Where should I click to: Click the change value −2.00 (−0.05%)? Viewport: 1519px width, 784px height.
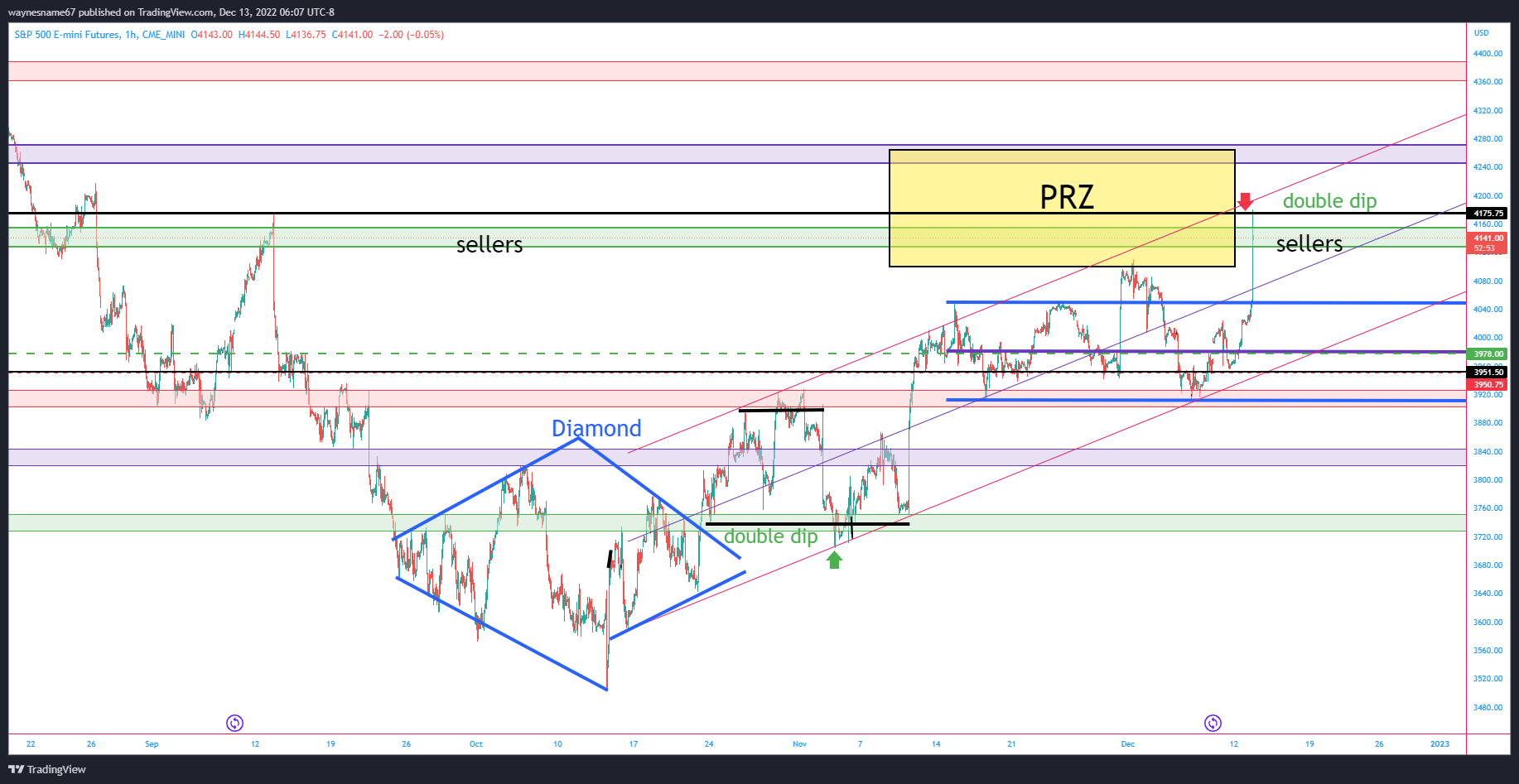[412, 35]
